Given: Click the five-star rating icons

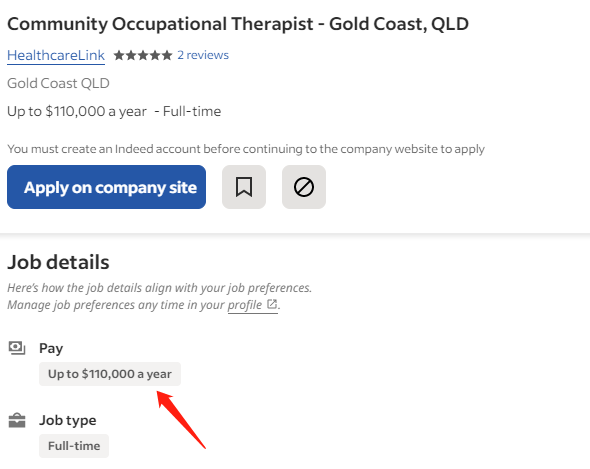Looking at the screenshot, I should [143, 55].
